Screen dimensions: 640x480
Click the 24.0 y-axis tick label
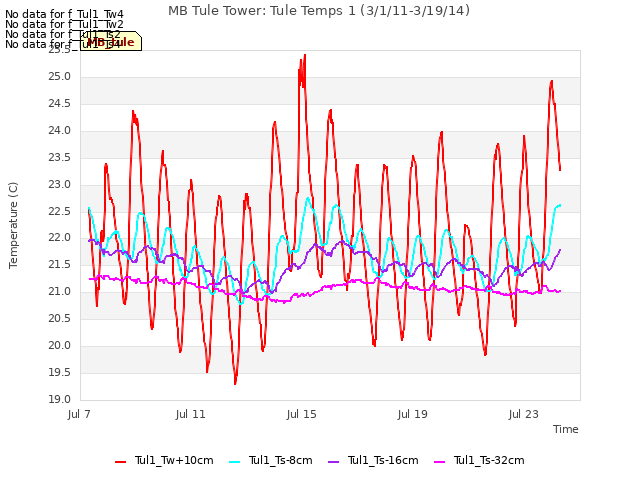click(x=60, y=131)
